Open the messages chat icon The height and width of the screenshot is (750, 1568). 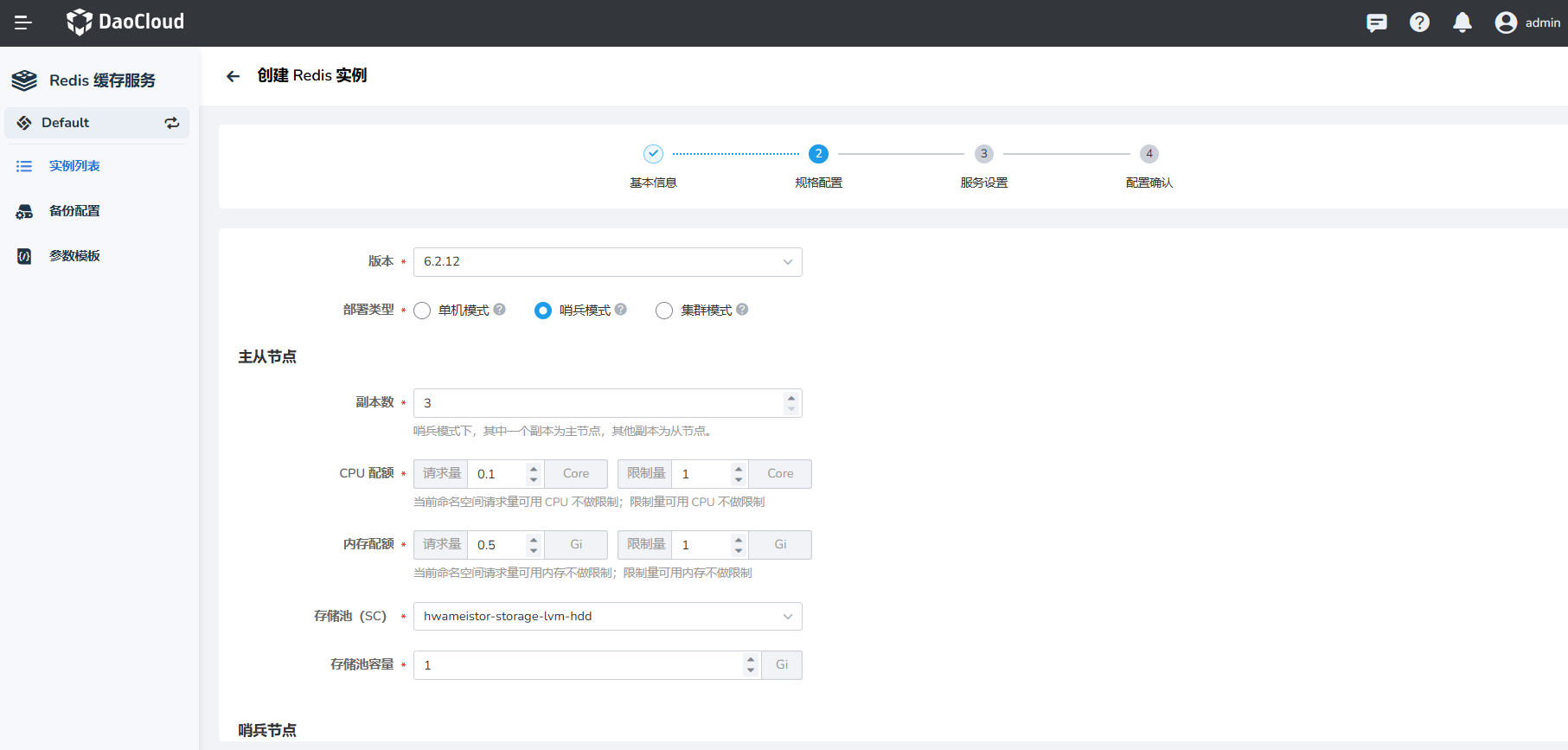point(1376,22)
